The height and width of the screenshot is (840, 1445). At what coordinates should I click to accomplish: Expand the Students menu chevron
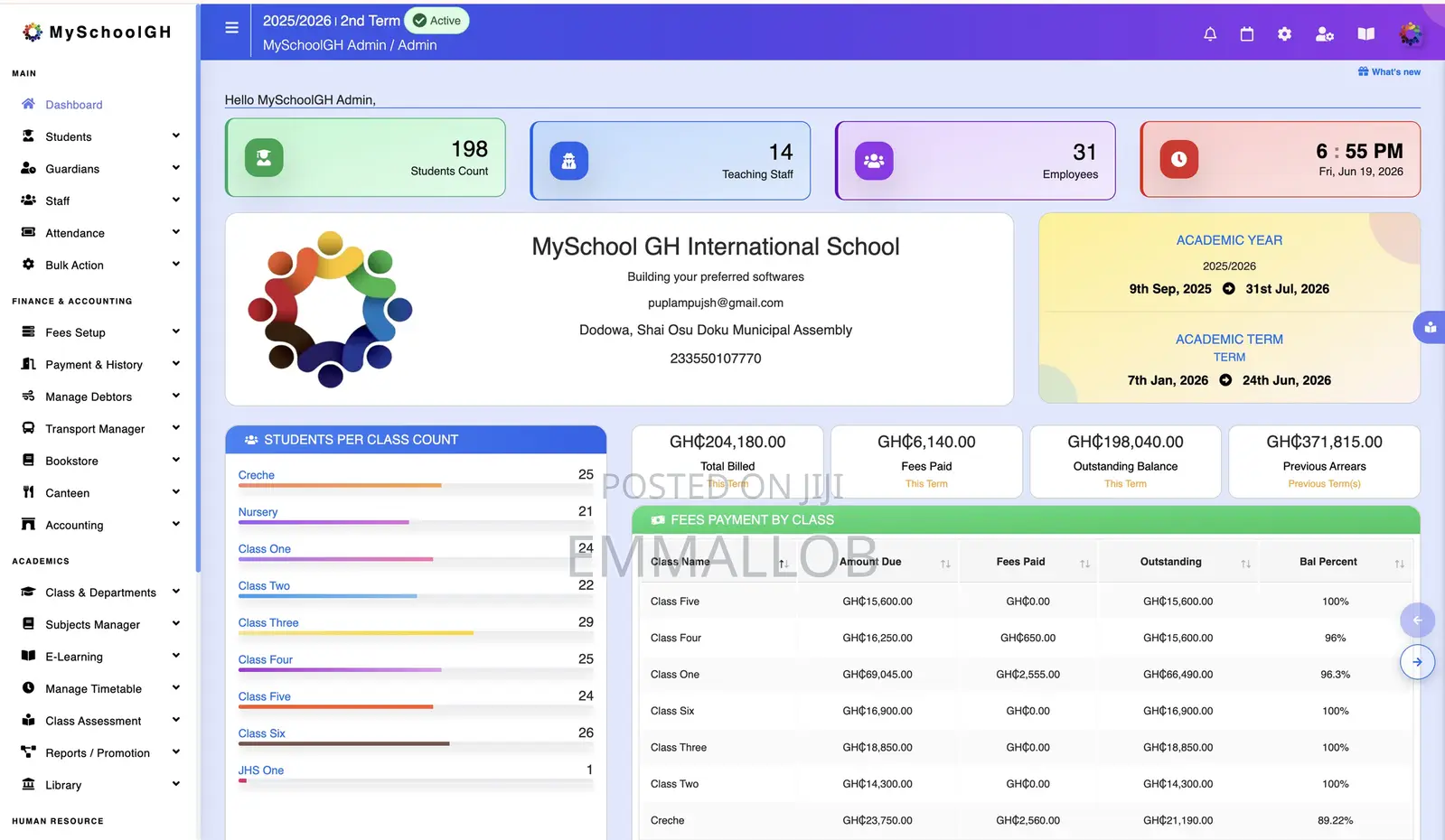pos(175,135)
